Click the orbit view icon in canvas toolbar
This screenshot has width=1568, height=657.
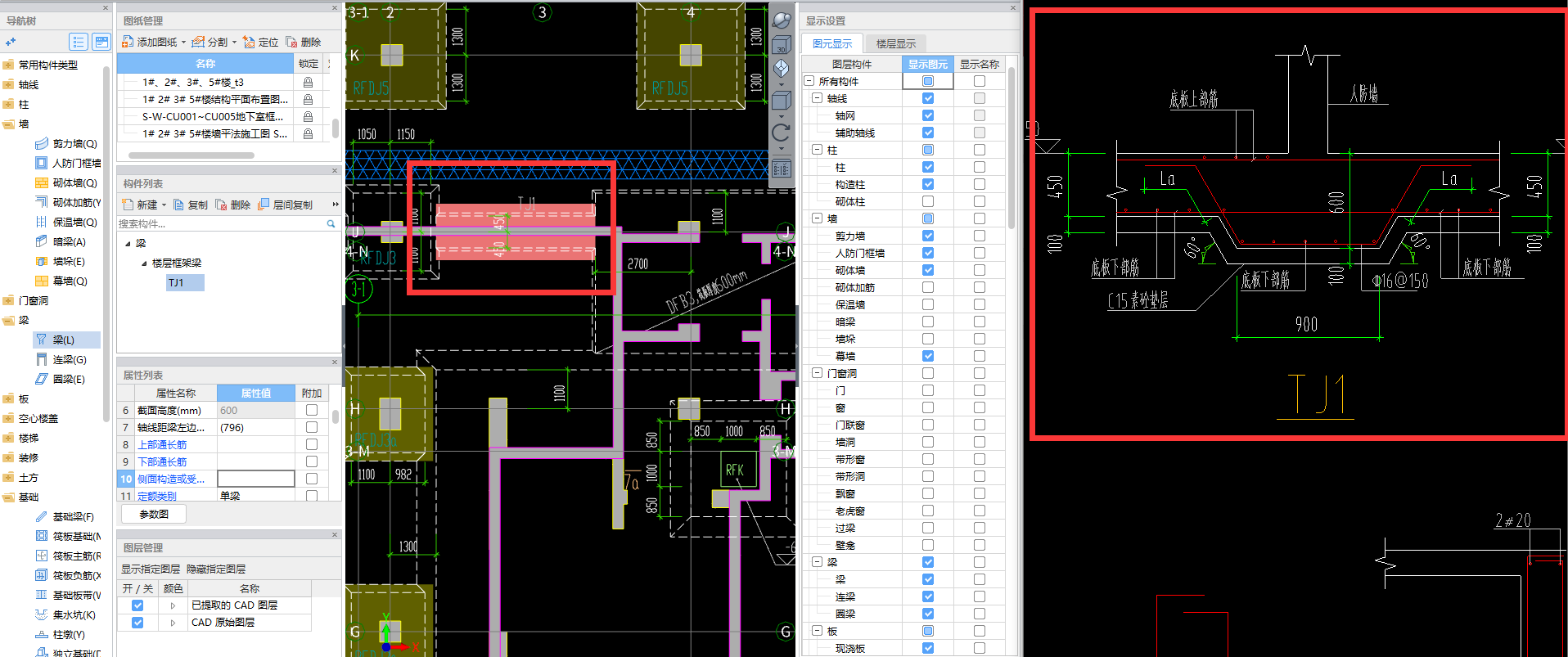pos(782,20)
